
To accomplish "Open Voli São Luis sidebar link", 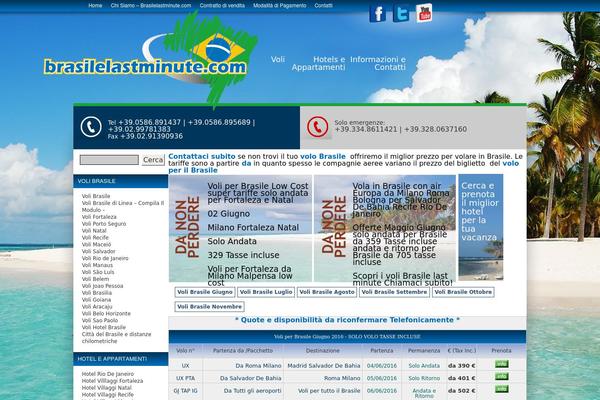I will (x=98, y=272).
